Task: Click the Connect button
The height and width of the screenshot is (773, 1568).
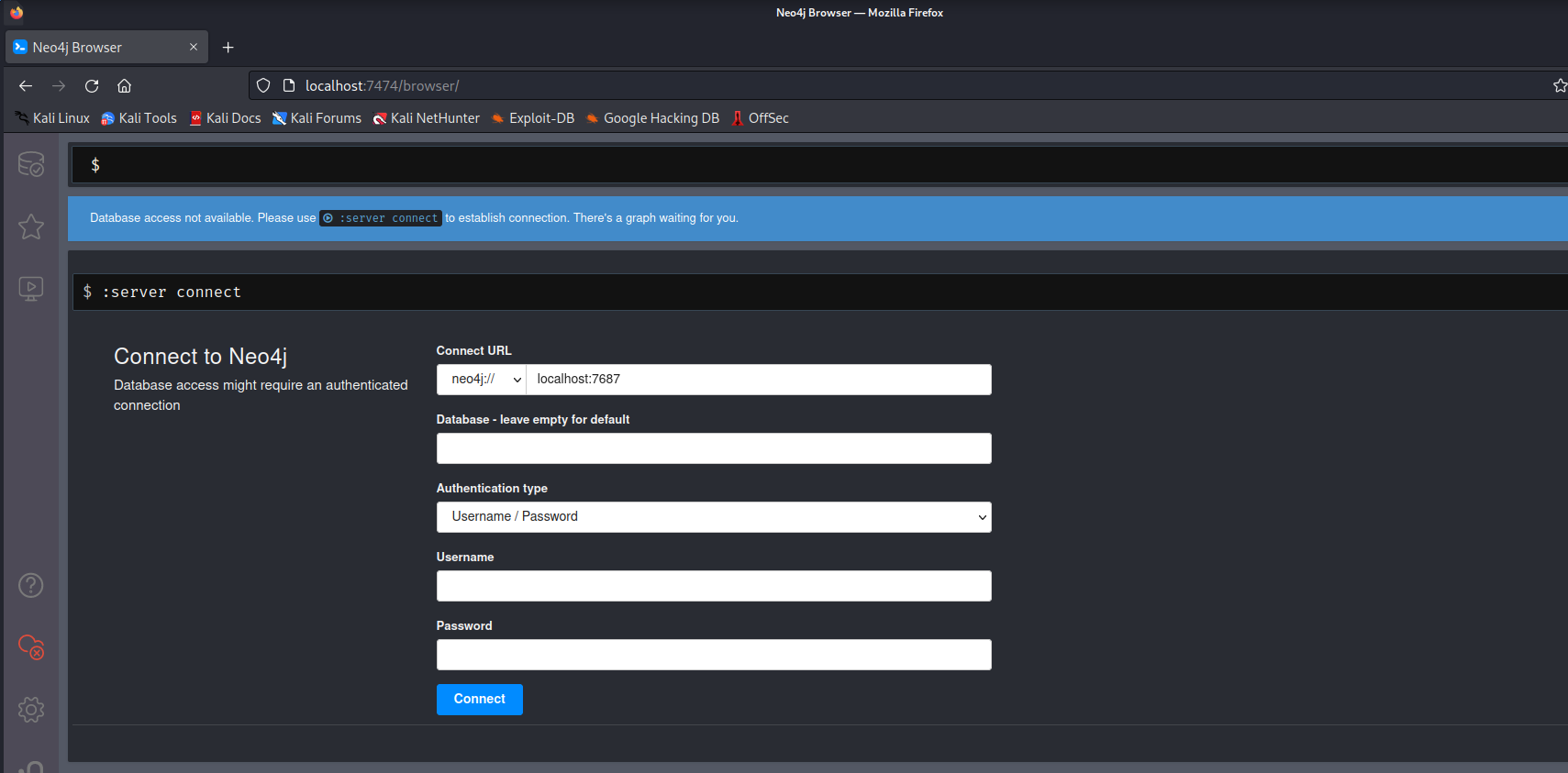Action: tap(480, 700)
